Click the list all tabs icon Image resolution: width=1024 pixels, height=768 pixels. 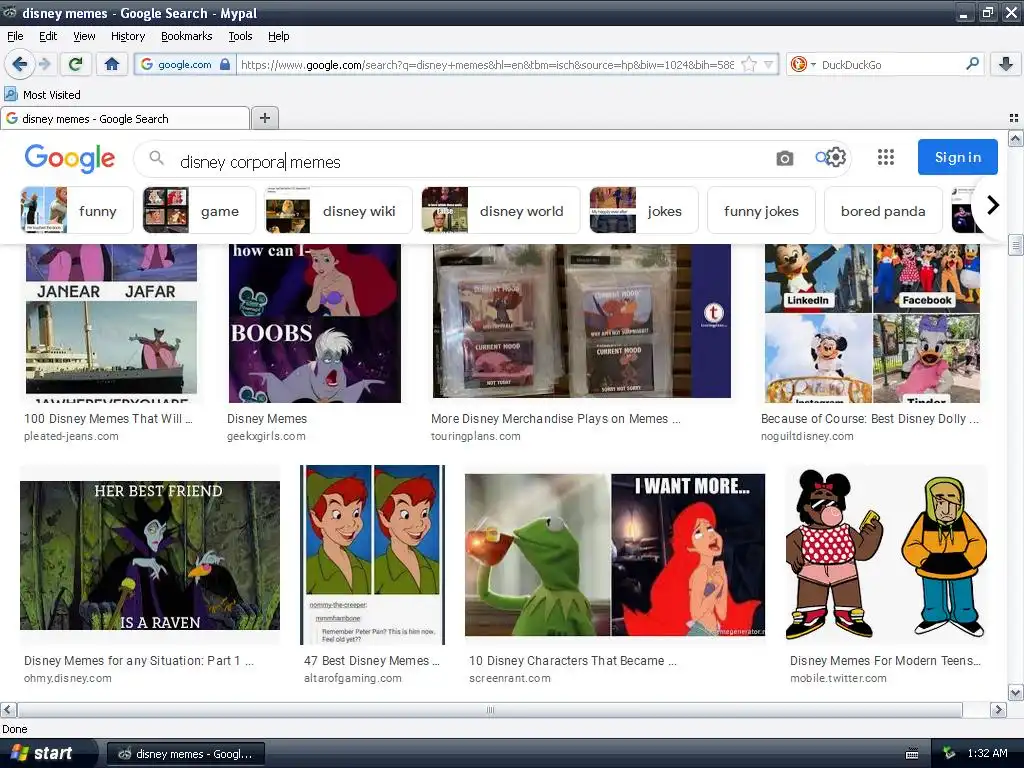point(1014,118)
